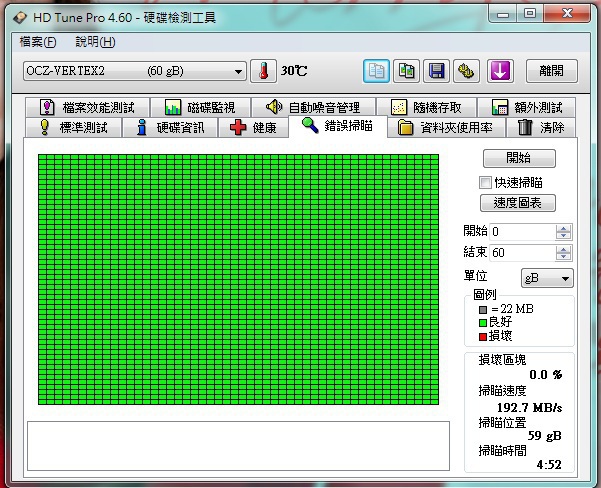Image resolution: width=601 pixels, height=488 pixels.
Task: Click the copy screenshot to clipboard icon
Action: pyautogui.click(x=406, y=71)
